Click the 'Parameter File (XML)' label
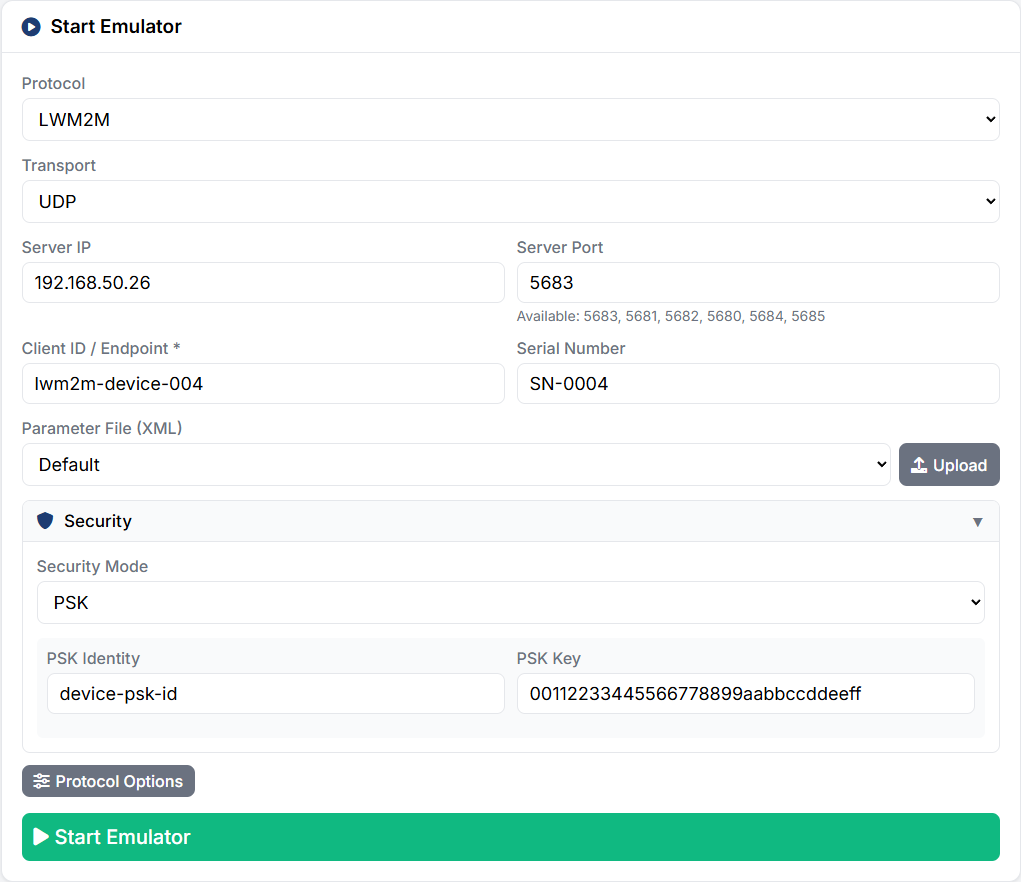1021x882 pixels. 102,428
